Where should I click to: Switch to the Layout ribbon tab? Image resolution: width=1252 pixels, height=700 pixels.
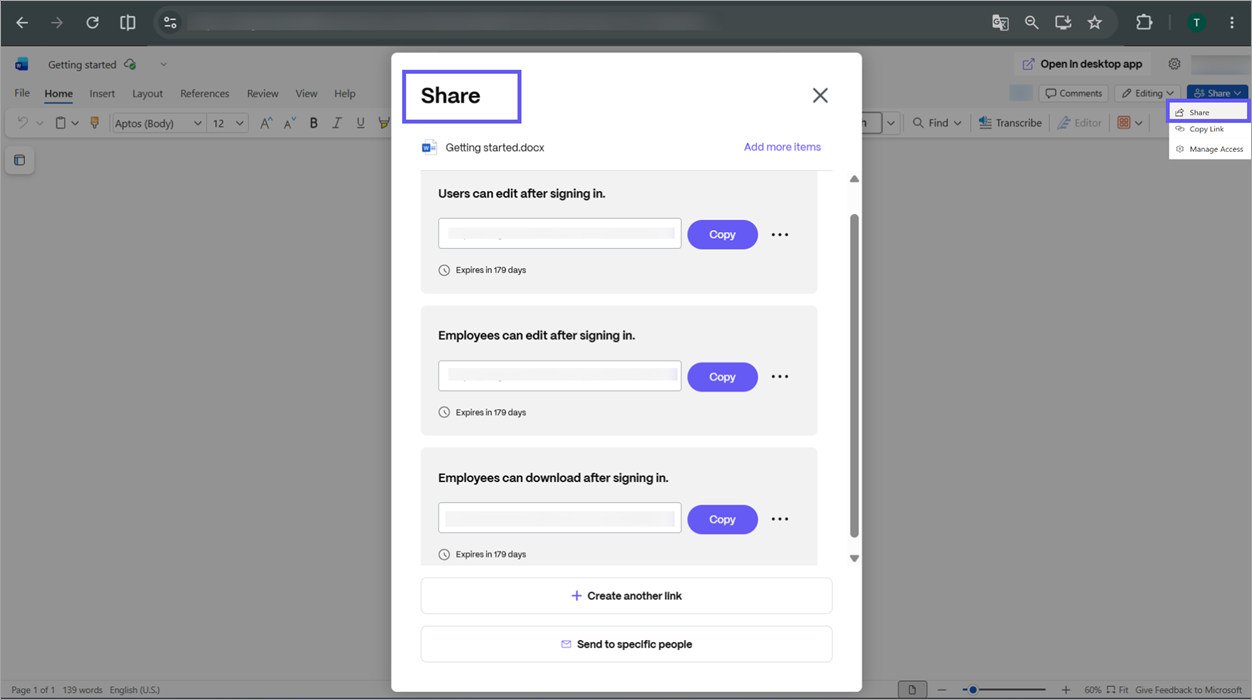coord(147,93)
